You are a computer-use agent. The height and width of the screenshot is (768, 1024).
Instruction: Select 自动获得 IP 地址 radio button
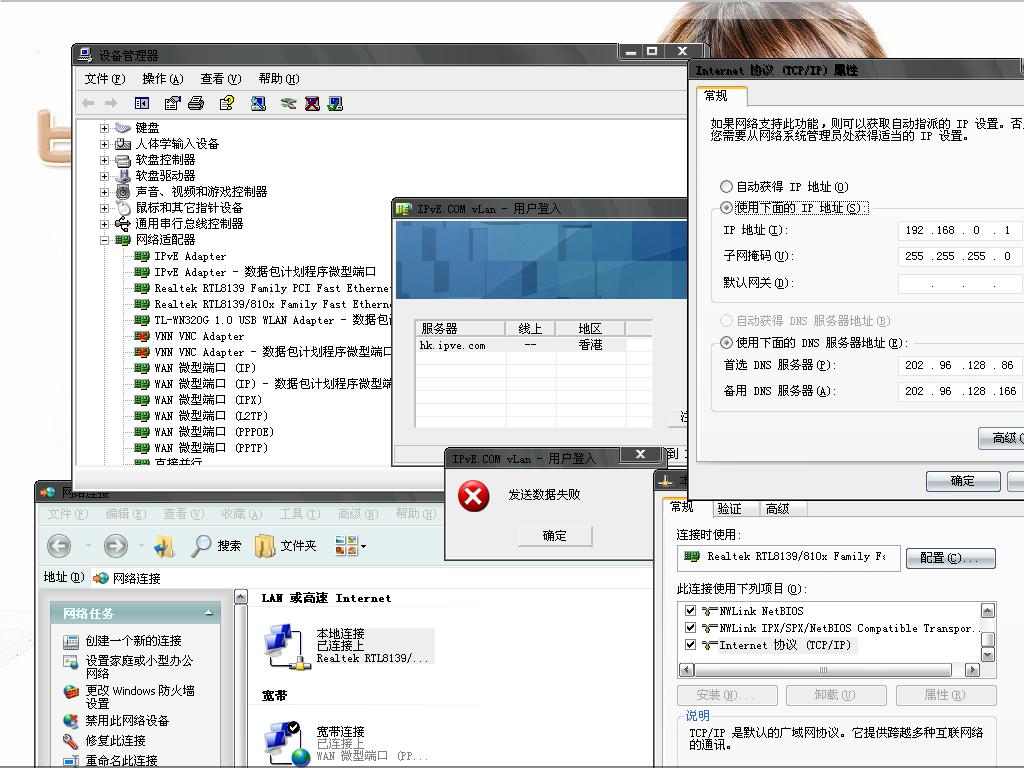click(x=727, y=187)
